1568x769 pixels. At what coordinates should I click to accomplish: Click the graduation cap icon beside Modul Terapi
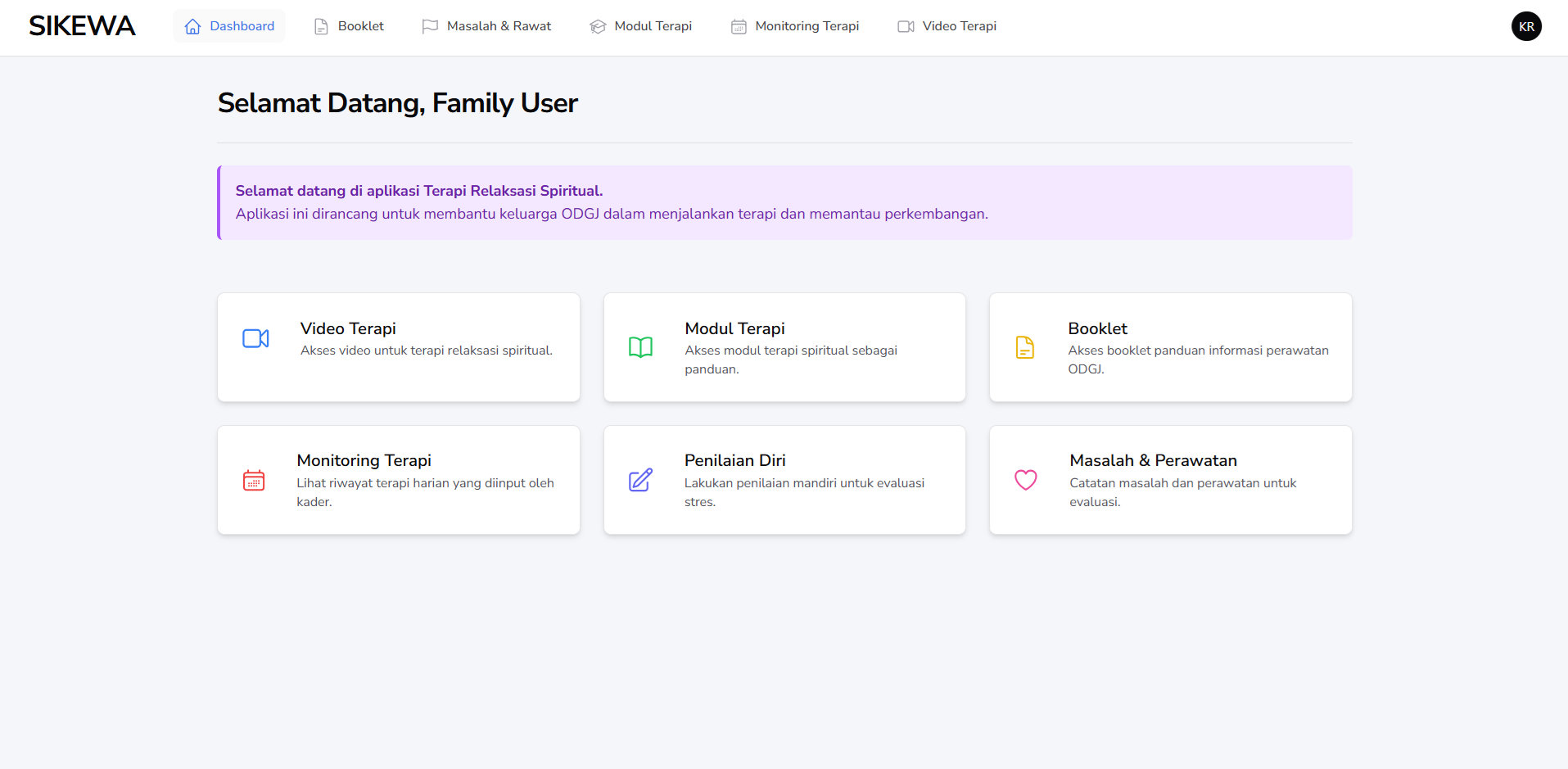coord(598,26)
